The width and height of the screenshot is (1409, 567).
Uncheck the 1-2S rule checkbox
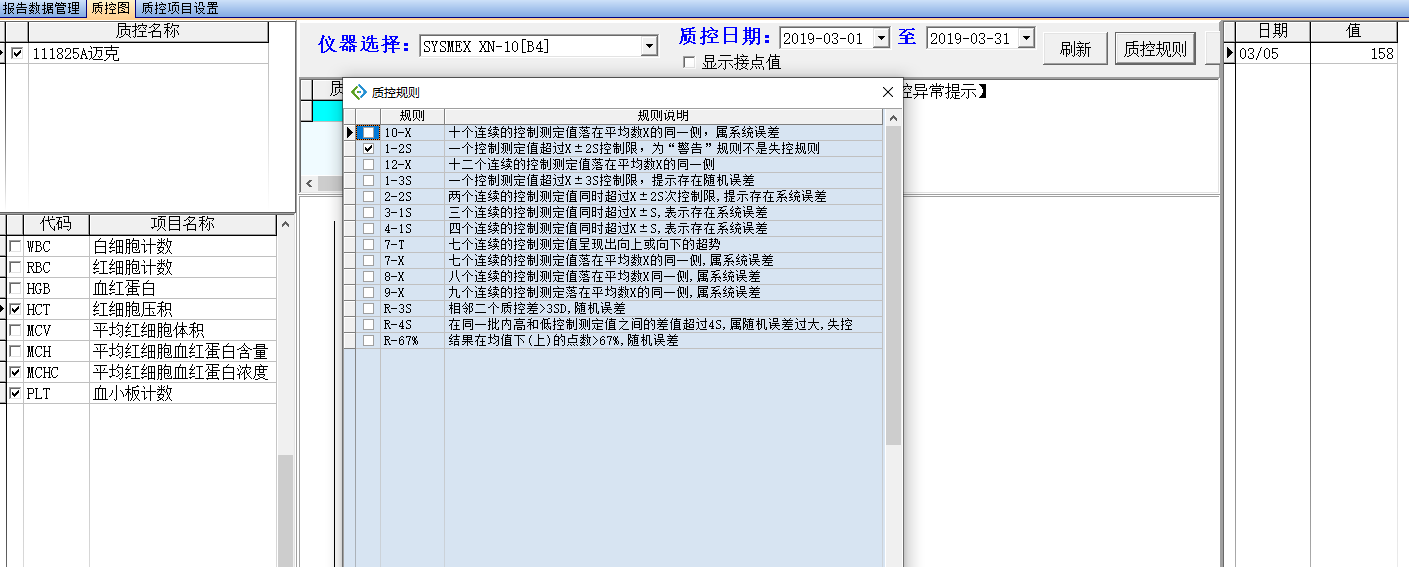tap(369, 148)
